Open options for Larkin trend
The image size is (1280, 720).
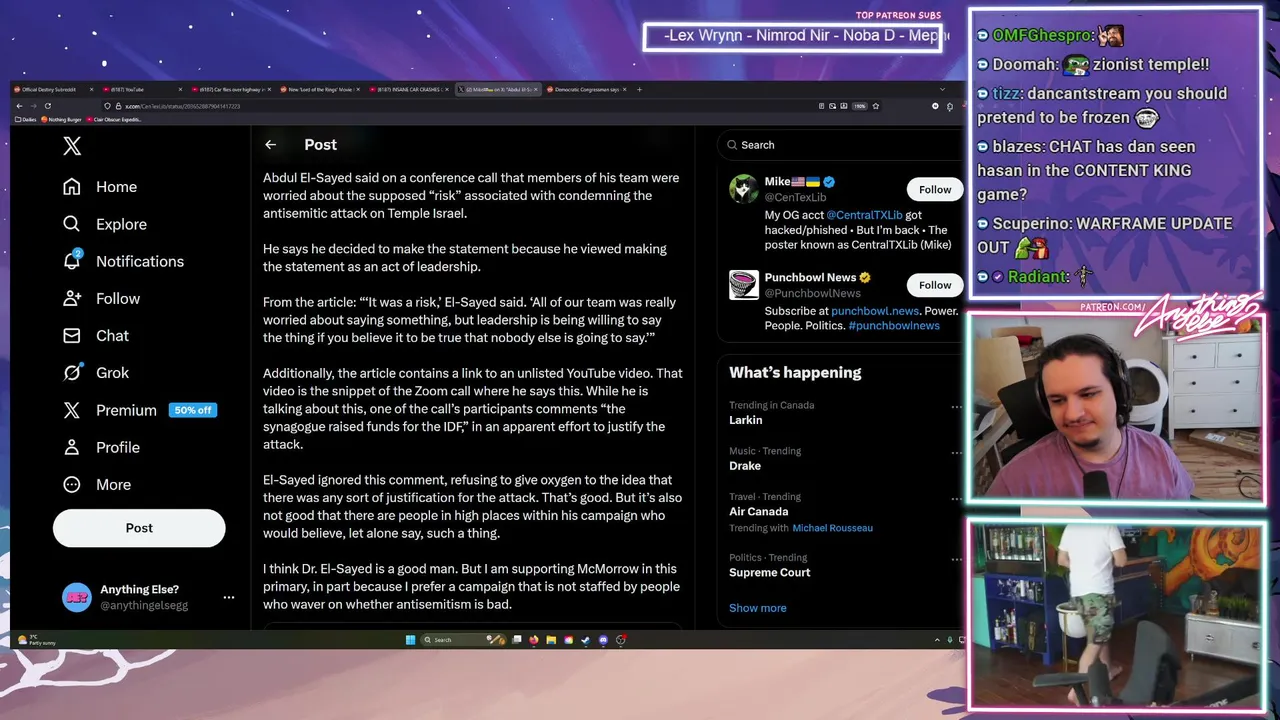pyautogui.click(x=956, y=407)
